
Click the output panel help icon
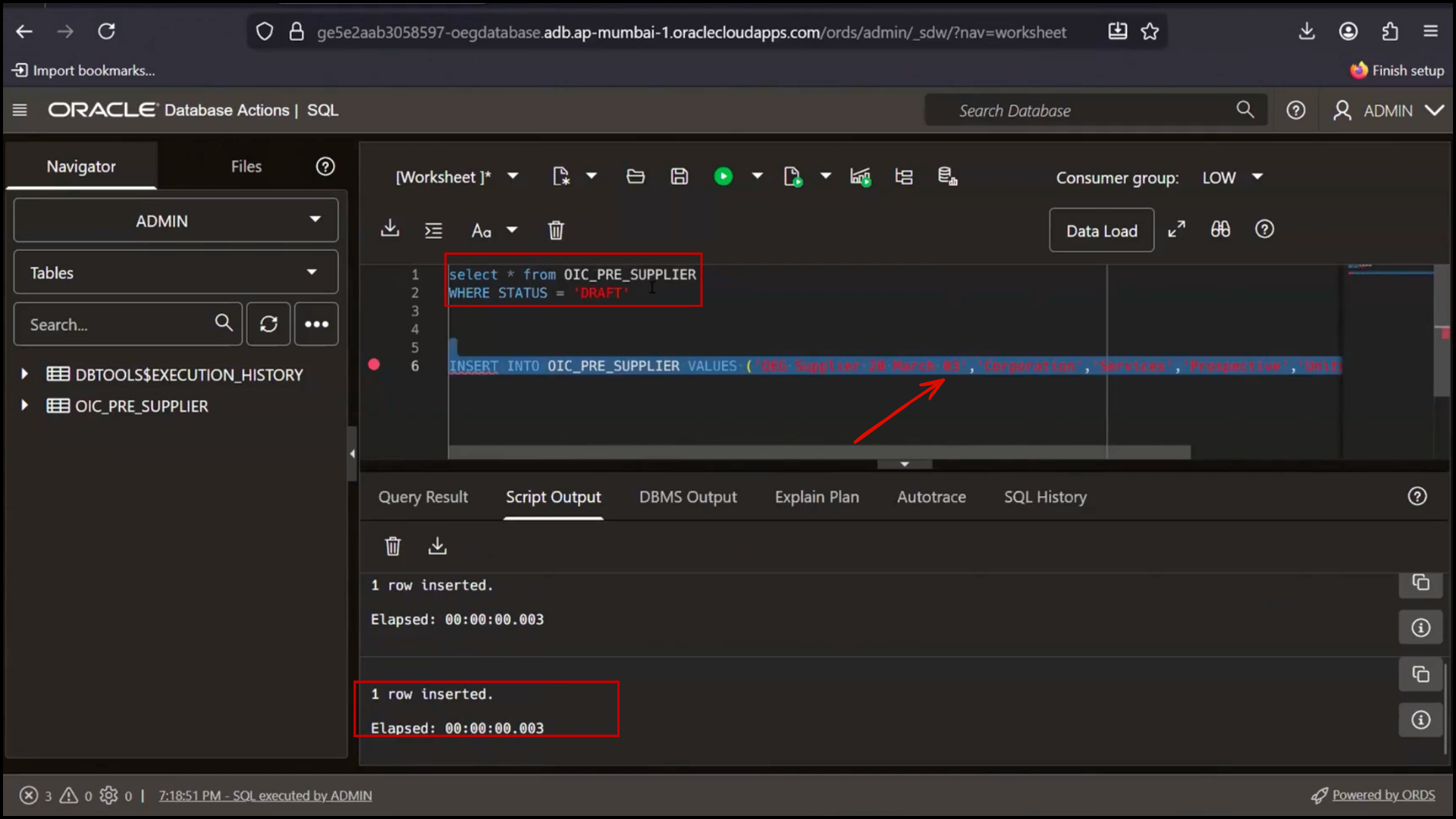click(1417, 496)
